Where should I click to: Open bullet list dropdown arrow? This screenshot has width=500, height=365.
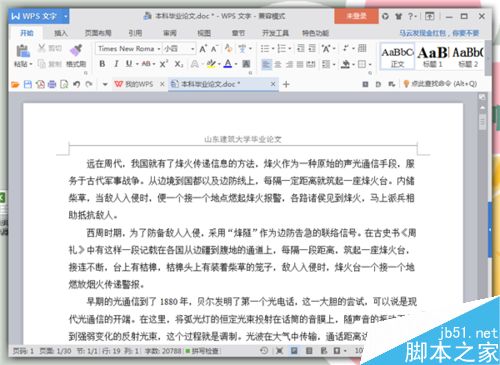tap(273, 49)
